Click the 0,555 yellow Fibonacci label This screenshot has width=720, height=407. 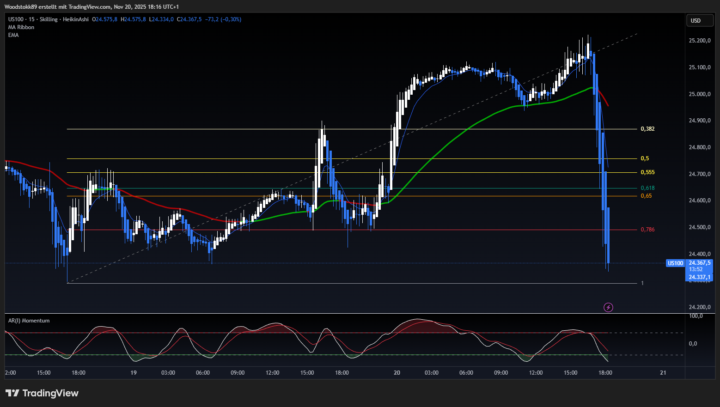coord(647,172)
